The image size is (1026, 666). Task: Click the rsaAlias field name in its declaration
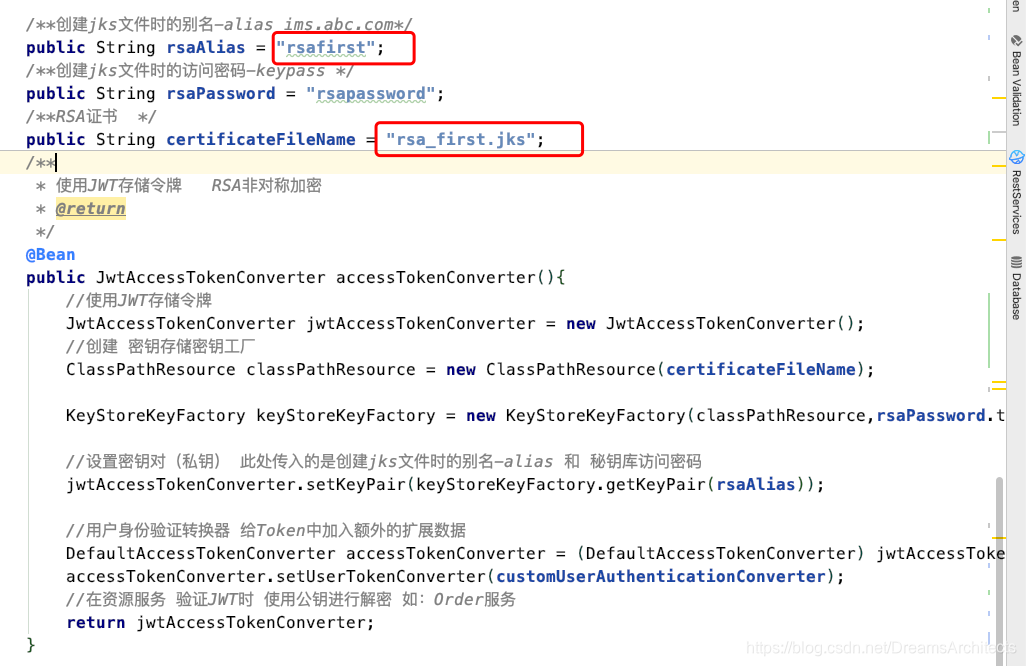click(206, 48)
